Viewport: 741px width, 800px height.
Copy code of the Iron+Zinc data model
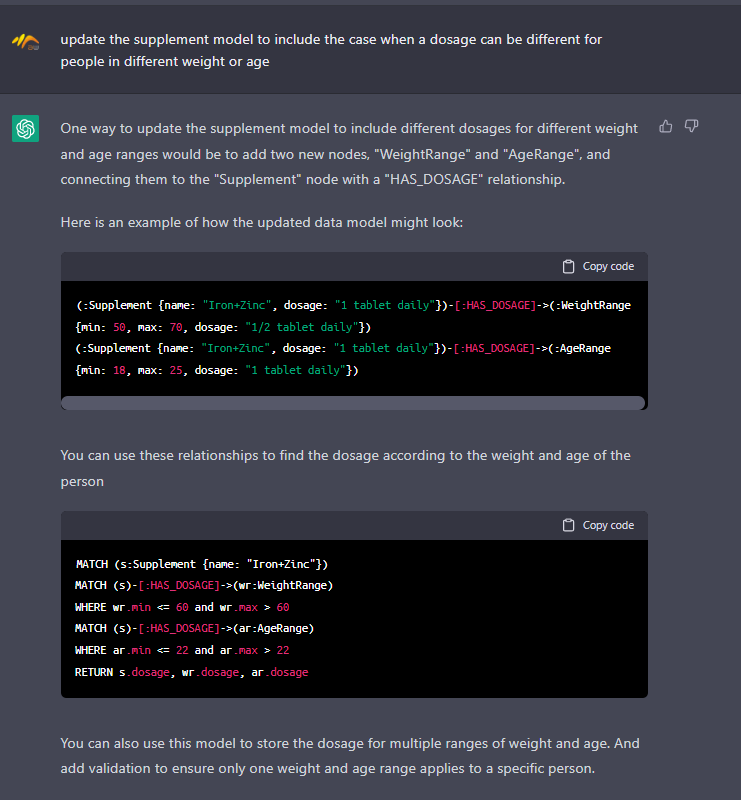point(599,266)
